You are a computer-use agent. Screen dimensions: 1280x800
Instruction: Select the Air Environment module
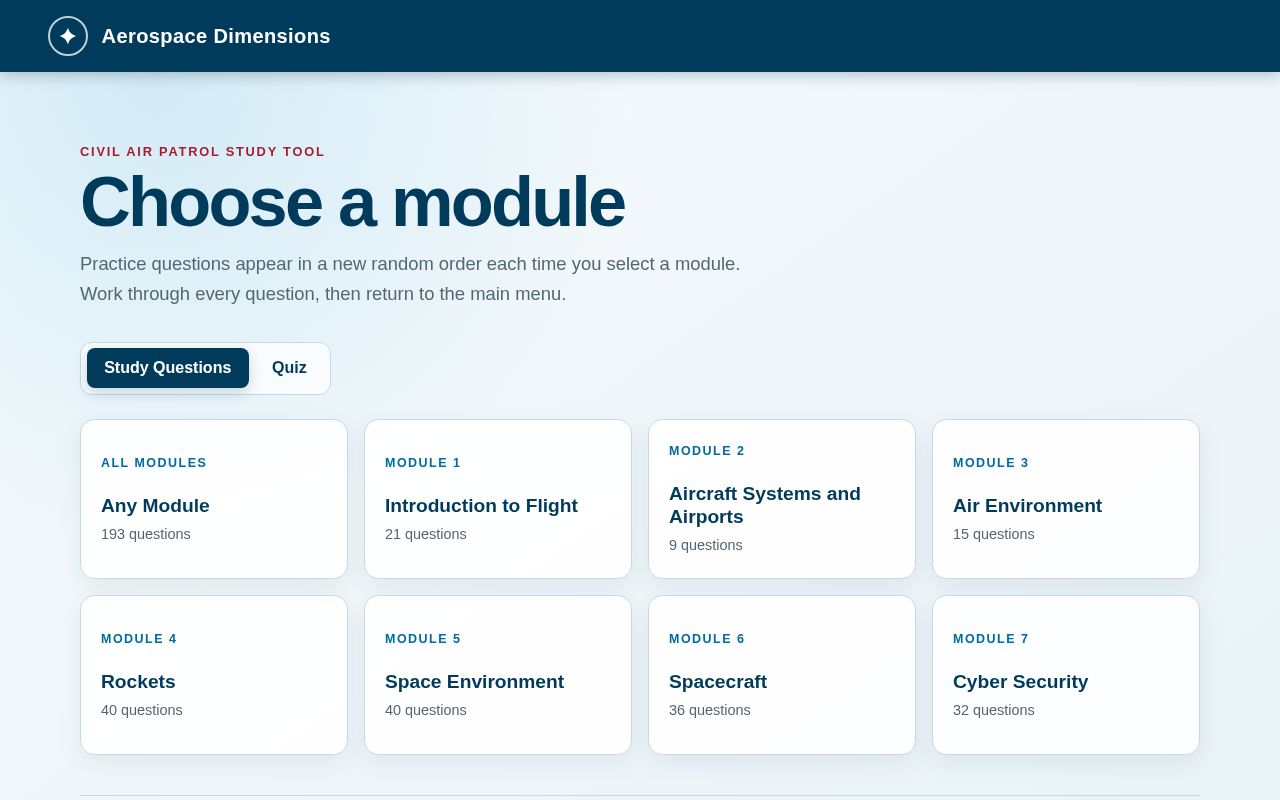point(1066,499)
